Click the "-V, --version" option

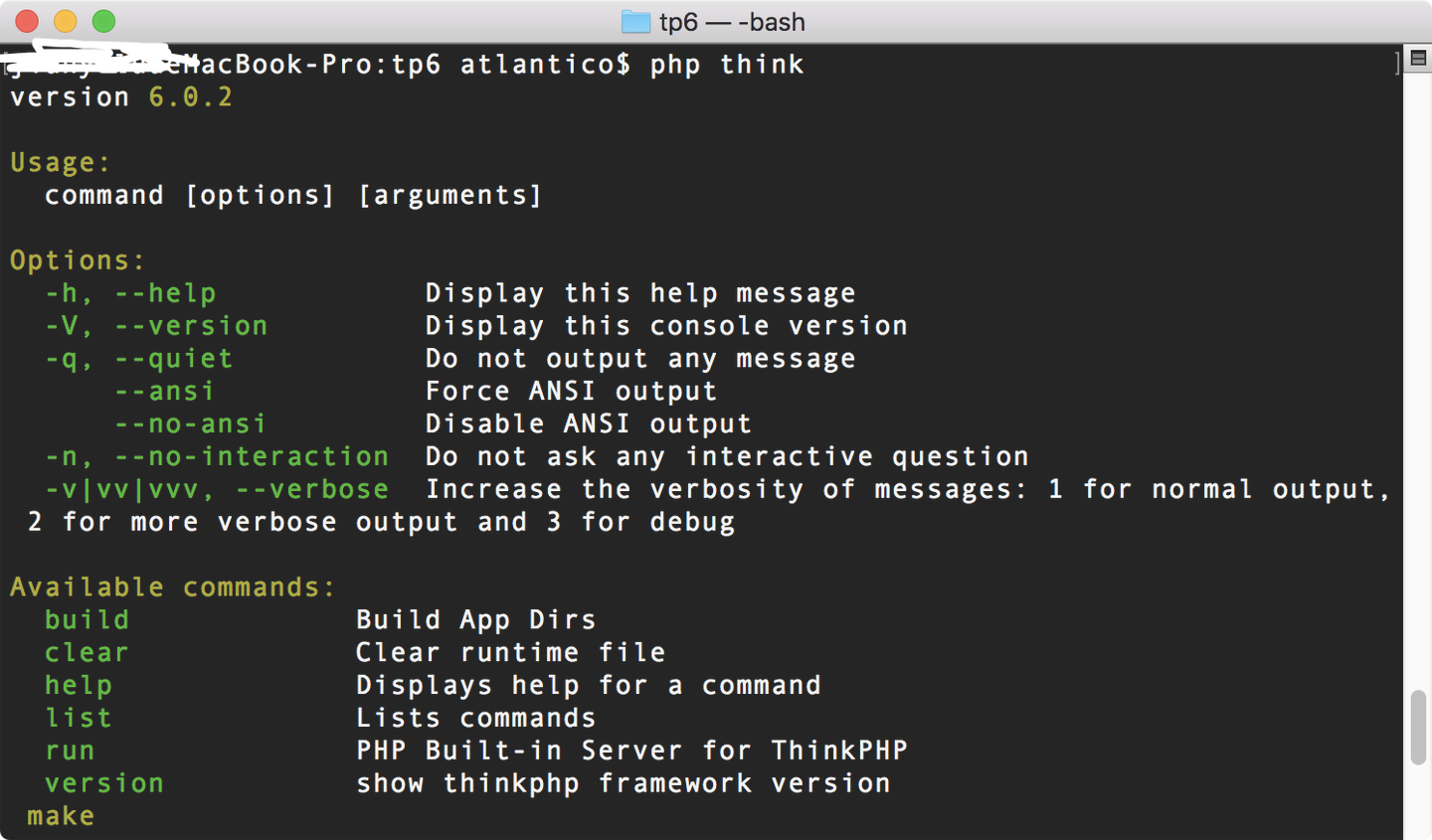click(x=156, y=326)
